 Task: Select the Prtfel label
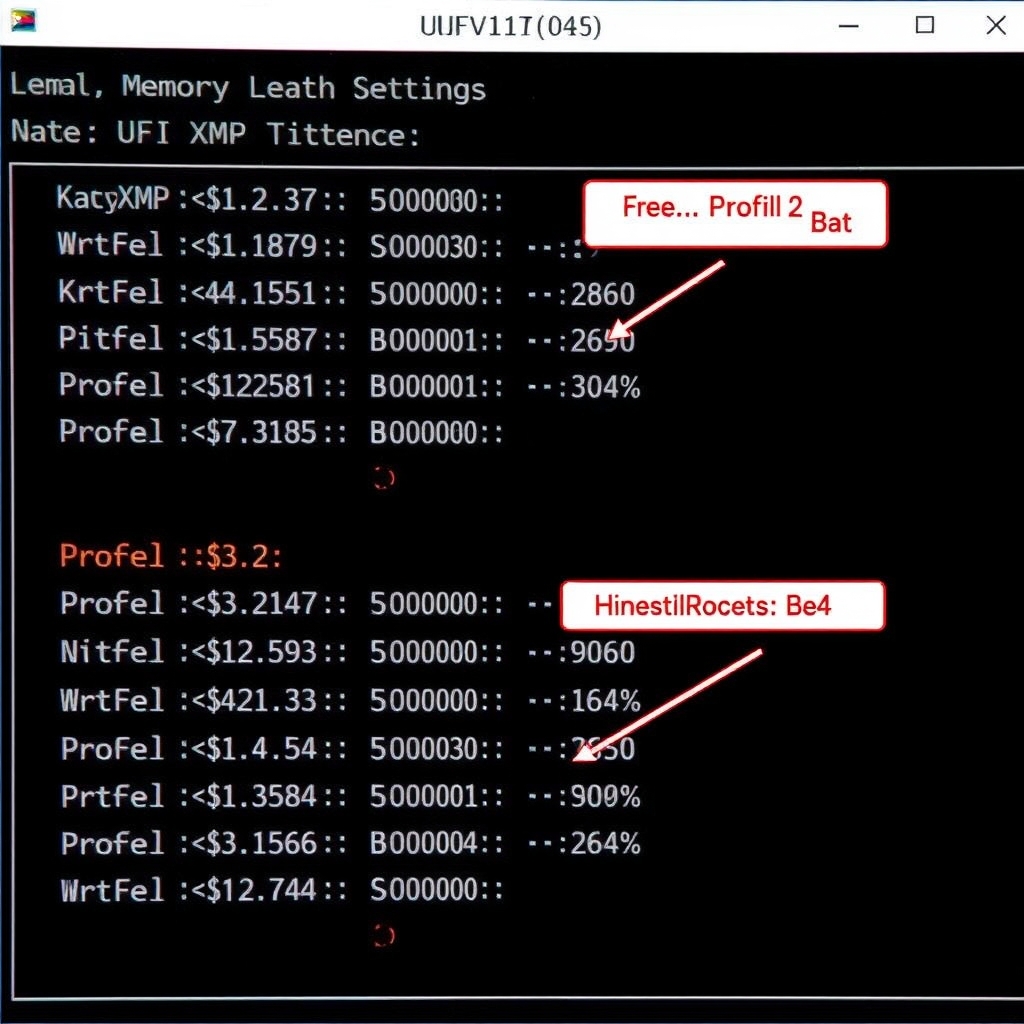click(111, 796)
